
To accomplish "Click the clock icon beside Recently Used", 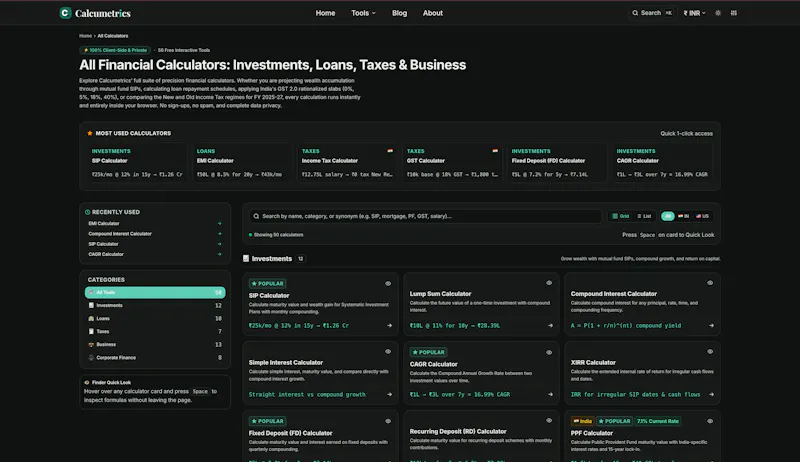I will coord(87,212).
